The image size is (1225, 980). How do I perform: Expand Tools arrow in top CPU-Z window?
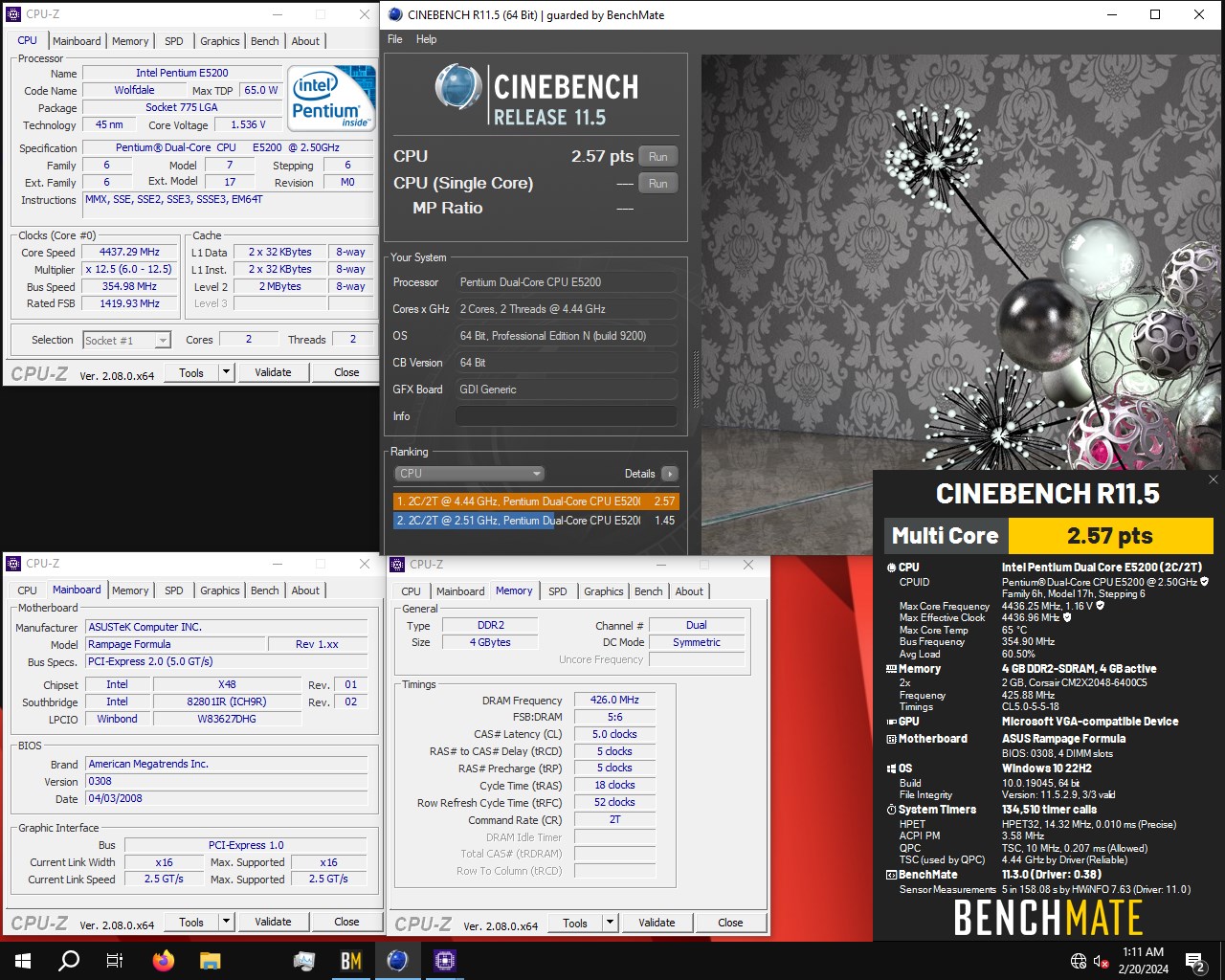click(227, 372)
